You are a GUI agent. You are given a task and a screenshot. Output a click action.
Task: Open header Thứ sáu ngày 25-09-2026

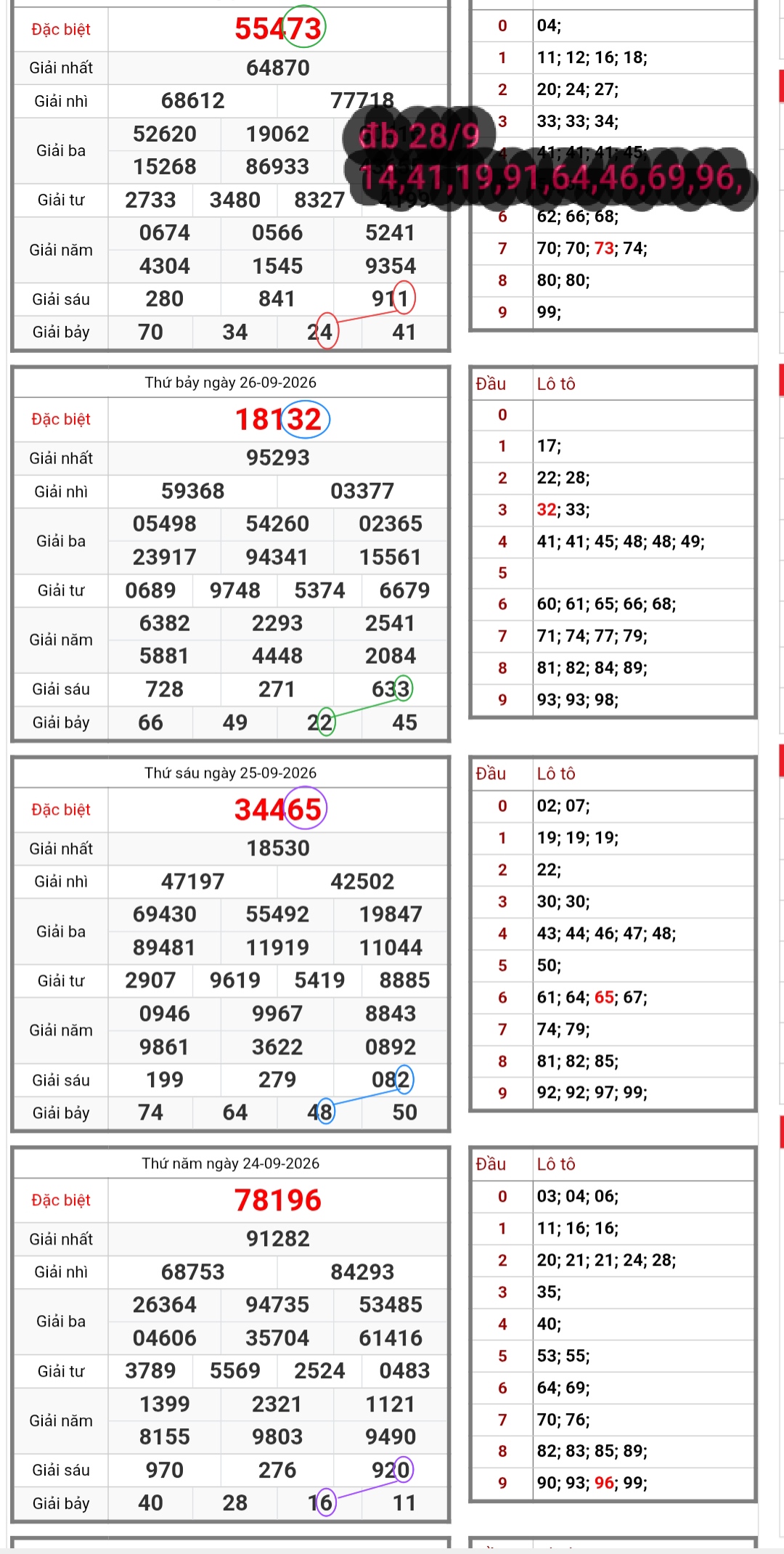pos(231,773)
